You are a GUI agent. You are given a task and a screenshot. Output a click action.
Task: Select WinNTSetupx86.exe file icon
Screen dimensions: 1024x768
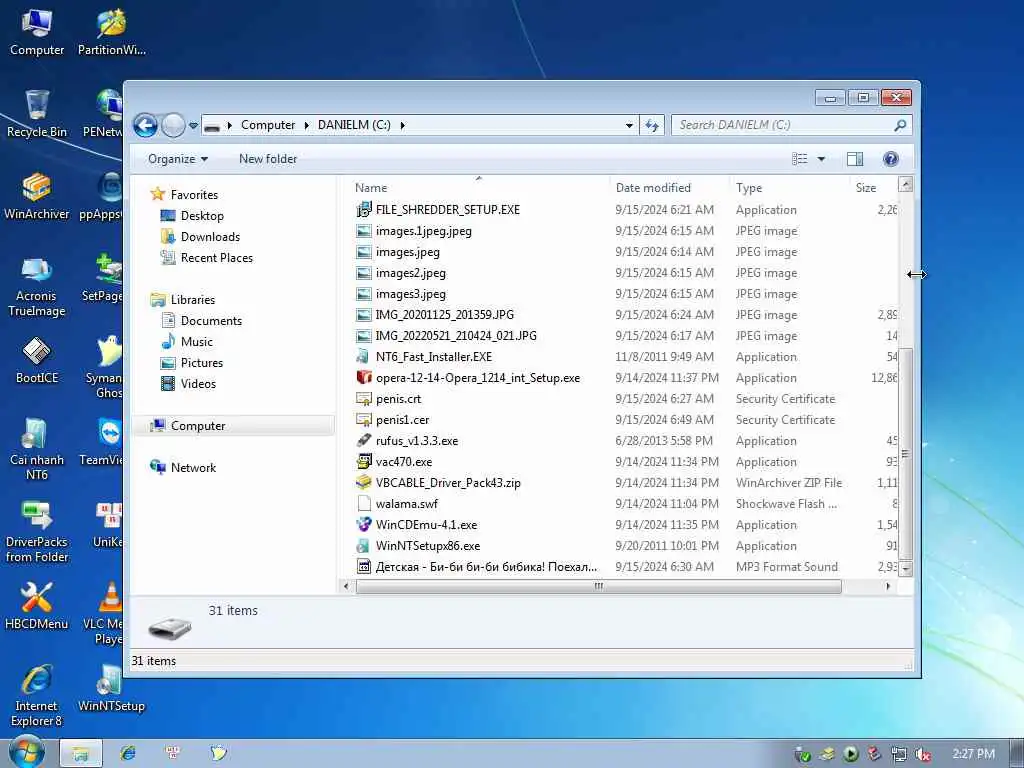364,546
